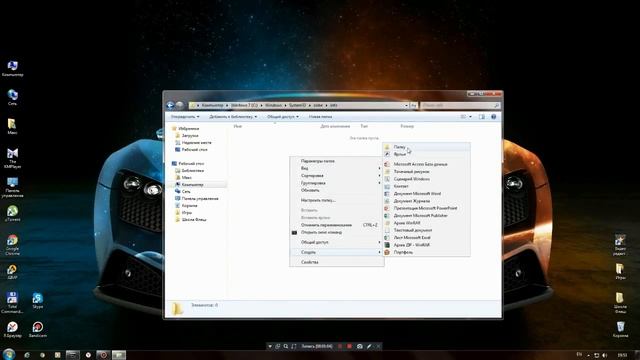Screen dimensions: 640x360
Task: Click the Bandicam bar dropdown arrow
Action: [270, 346]
